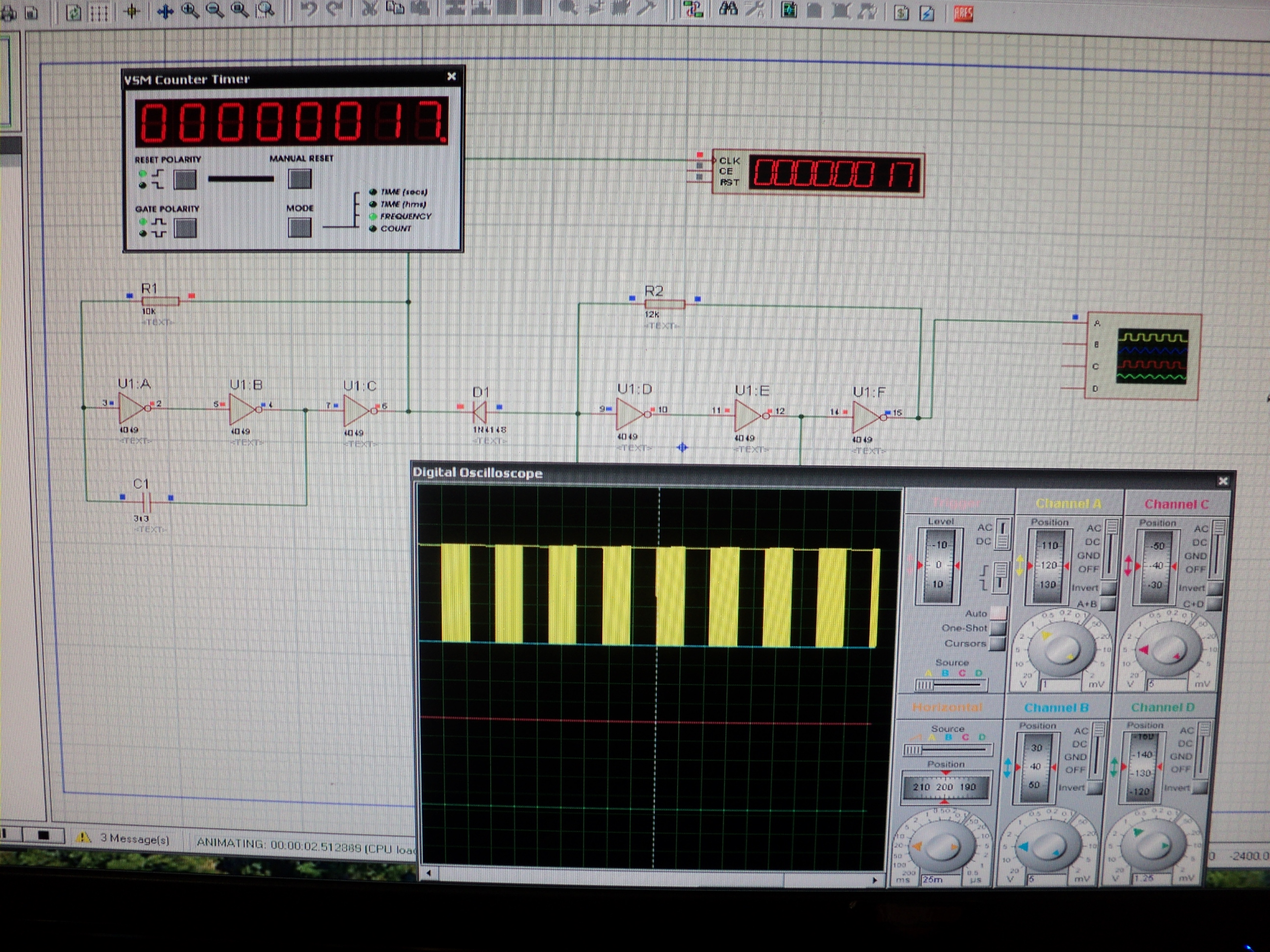Viewport: 1270px width, 952px height.
Task: Click the blue pan center icon
Action: pyautogui.click(x=165, y=11)
